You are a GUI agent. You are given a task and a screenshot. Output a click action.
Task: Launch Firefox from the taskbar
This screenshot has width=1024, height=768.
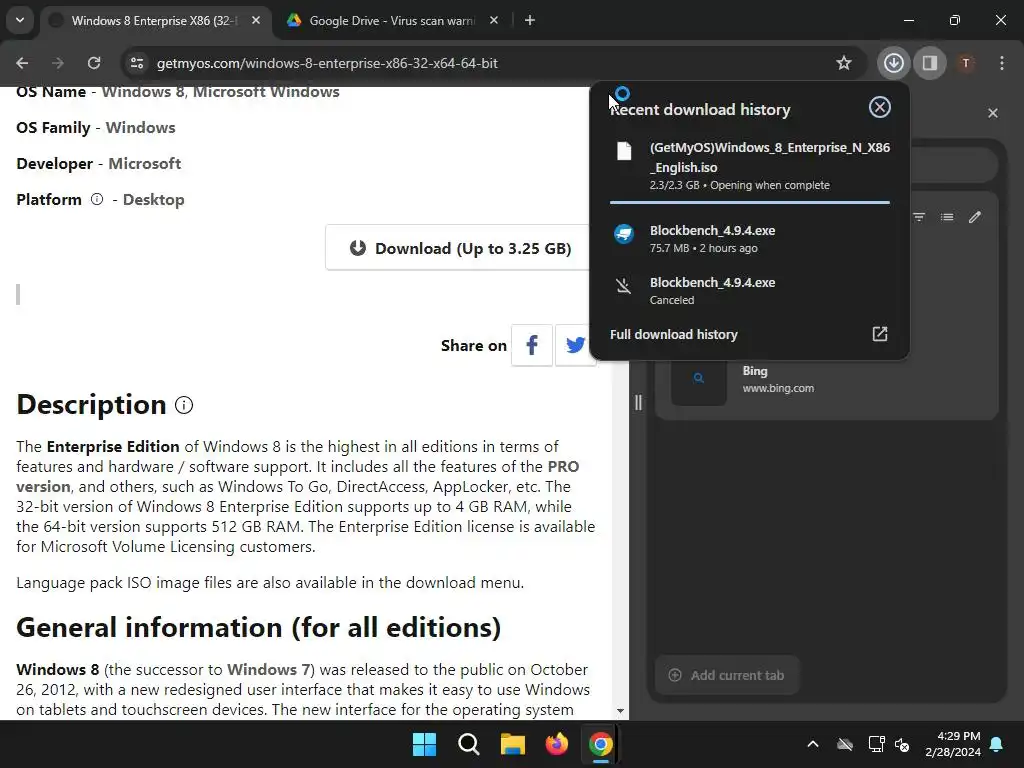click(x=556, y=744)
